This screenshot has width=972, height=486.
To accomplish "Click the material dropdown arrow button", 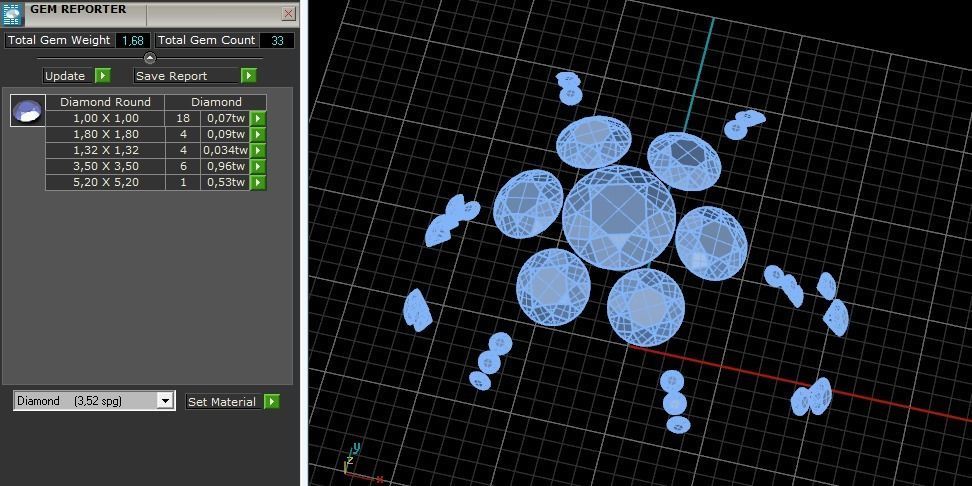I will tap(165, 401).
